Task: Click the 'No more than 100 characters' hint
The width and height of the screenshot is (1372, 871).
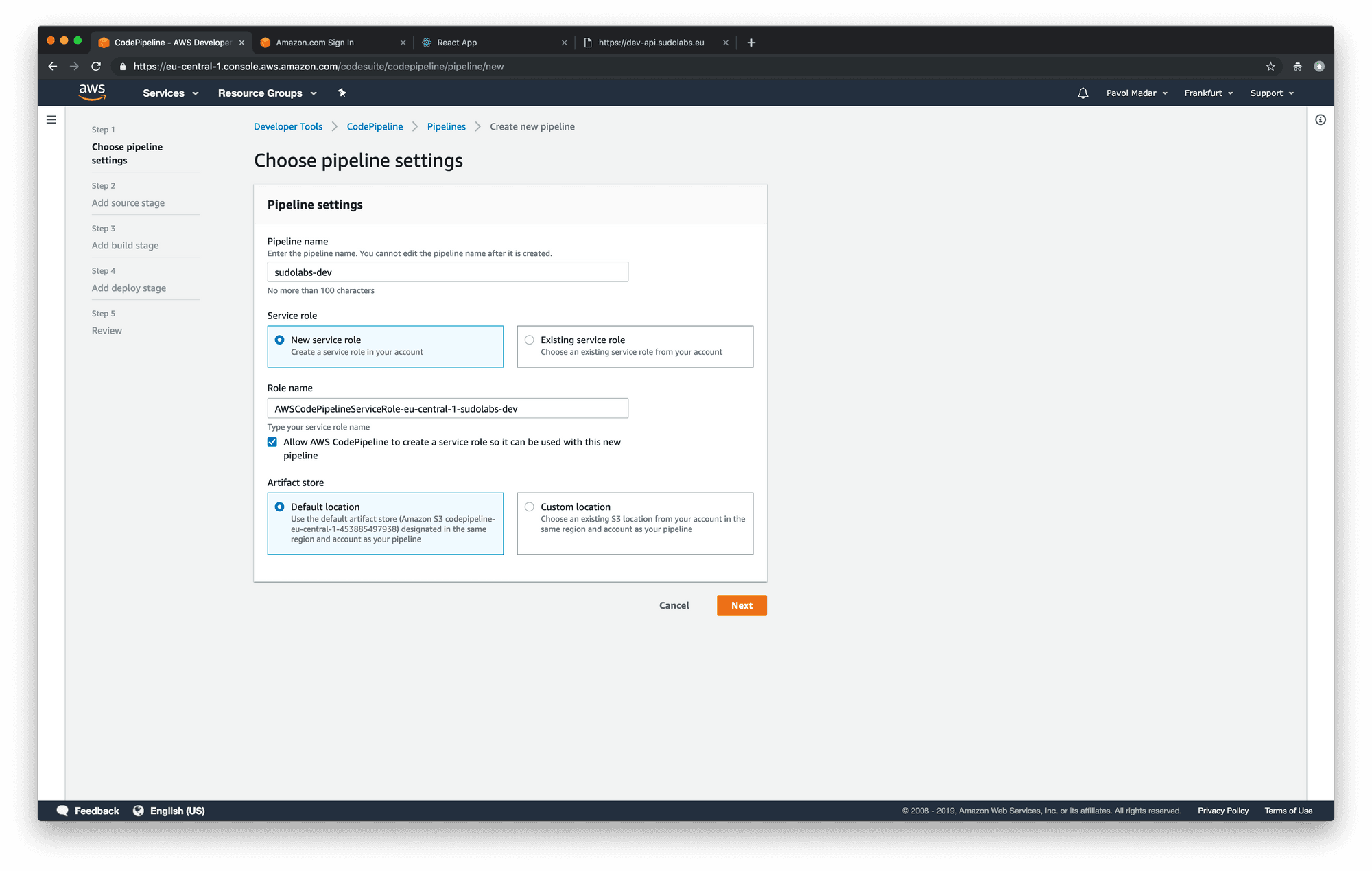Action: [x=321, y=291]
